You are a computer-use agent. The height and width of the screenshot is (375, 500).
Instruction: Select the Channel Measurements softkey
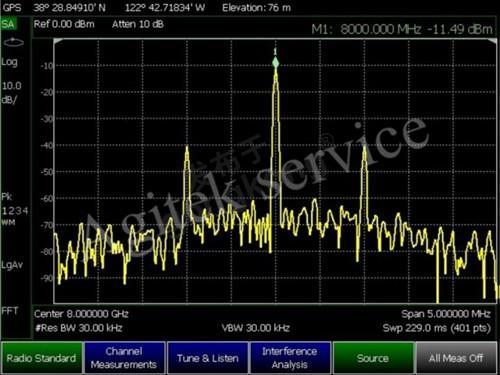(124, 358)
